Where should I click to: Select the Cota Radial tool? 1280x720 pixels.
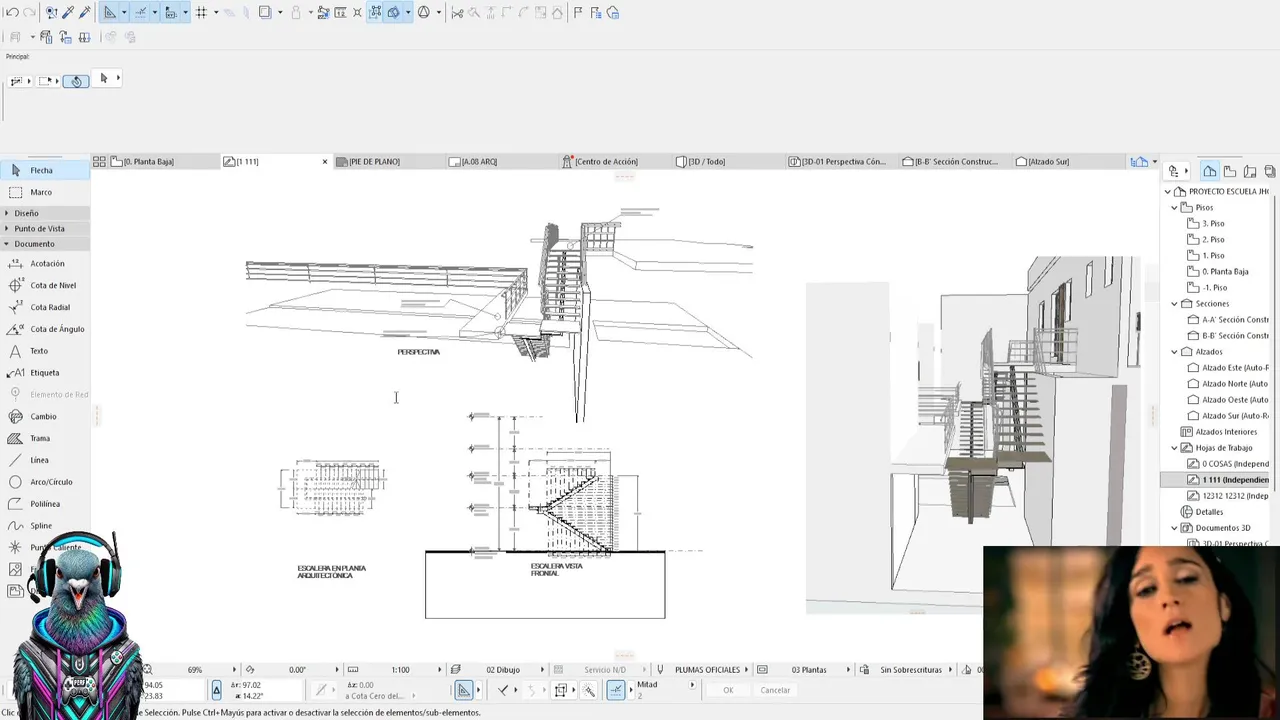(45, 308)
